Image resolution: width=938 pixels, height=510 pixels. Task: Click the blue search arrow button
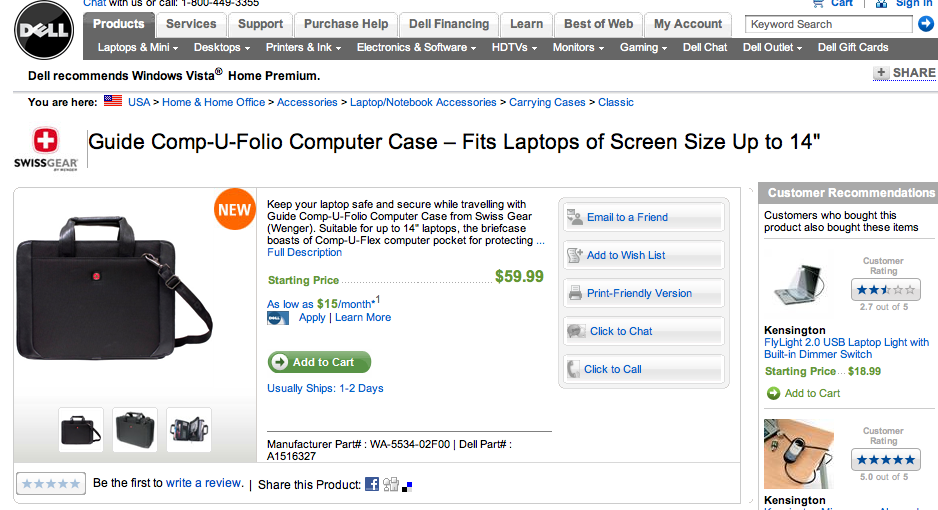[x=925, y=24]
